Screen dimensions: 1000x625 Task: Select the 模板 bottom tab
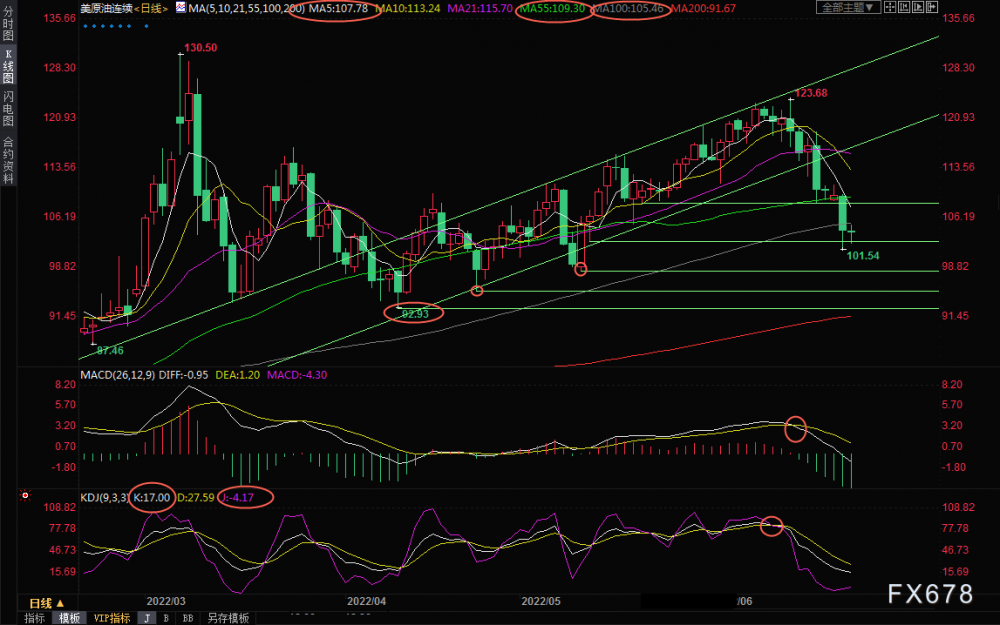[x=70, y=618]
